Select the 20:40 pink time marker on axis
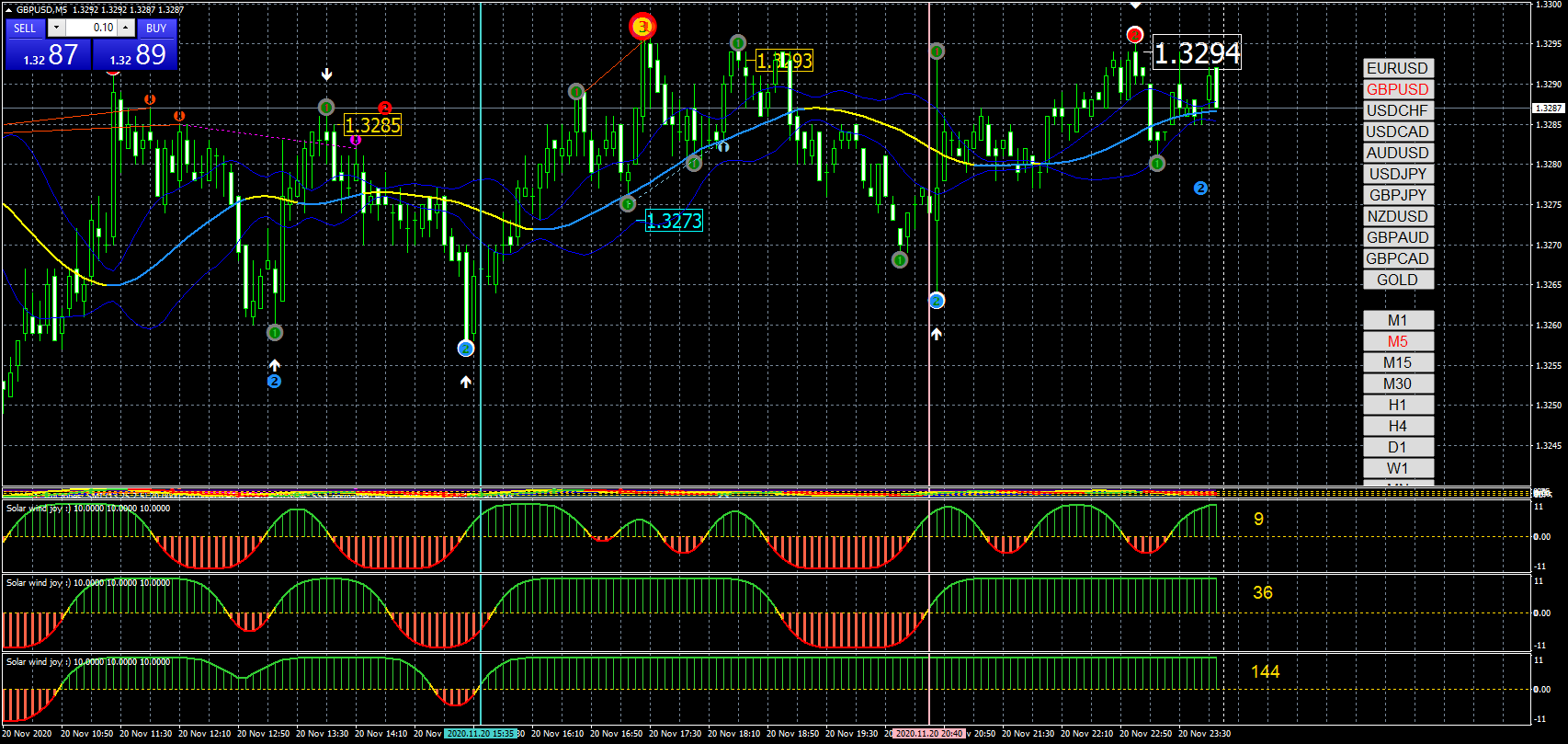 pos(928,734)
